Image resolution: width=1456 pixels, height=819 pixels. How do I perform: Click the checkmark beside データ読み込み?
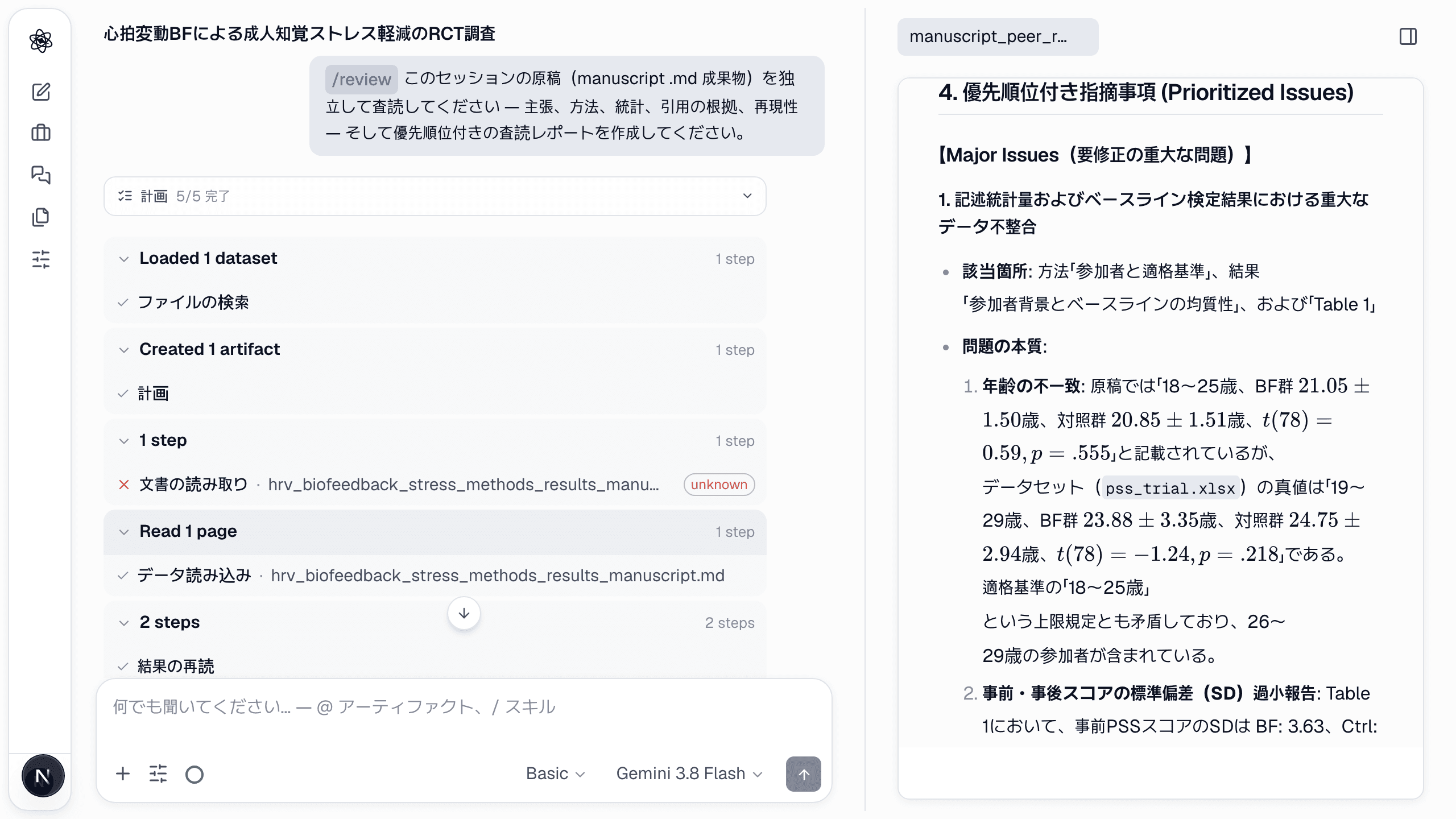pos(123,576)
